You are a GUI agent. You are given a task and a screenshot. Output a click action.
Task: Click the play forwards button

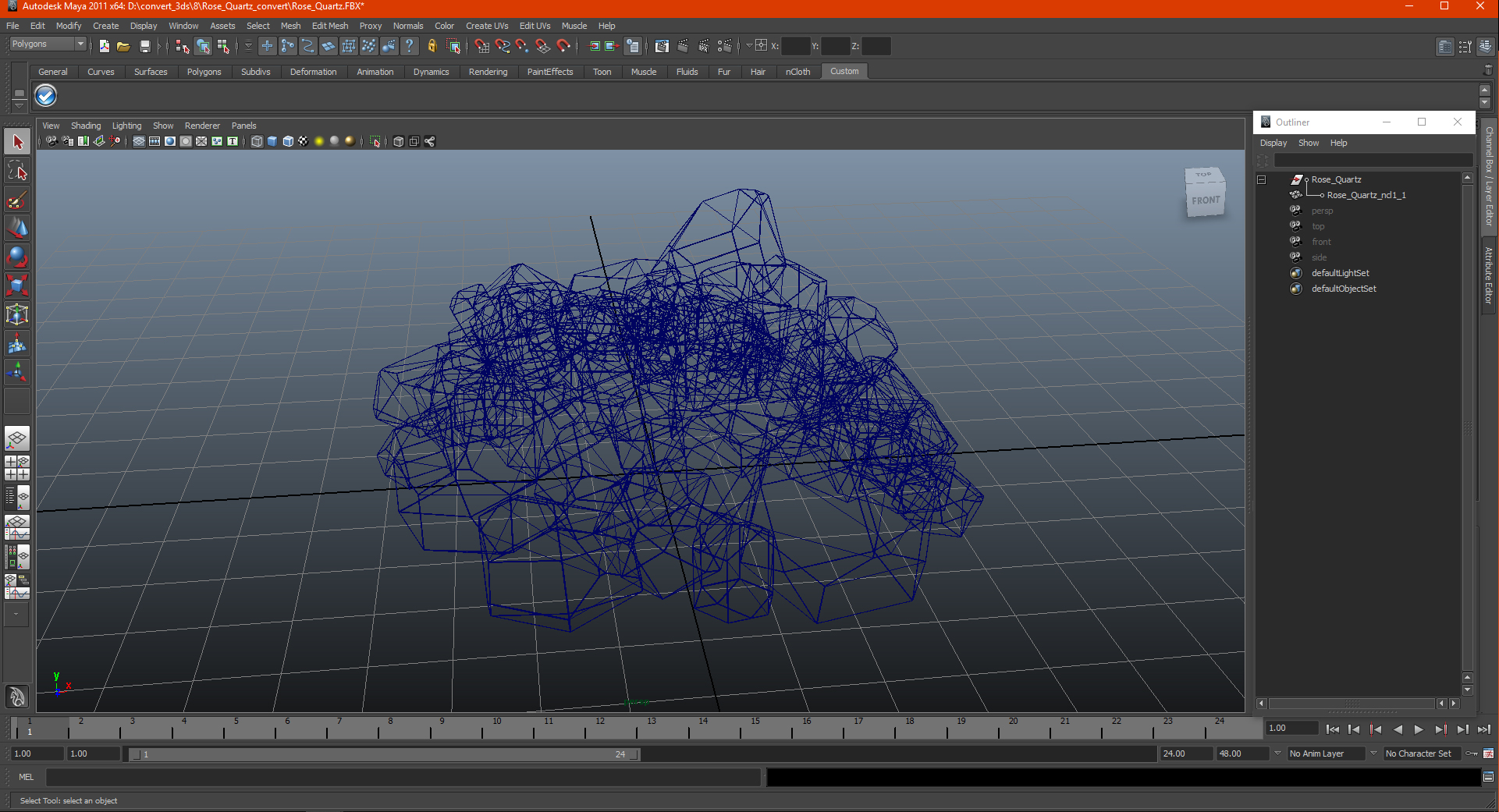[x=1419, y=729]
